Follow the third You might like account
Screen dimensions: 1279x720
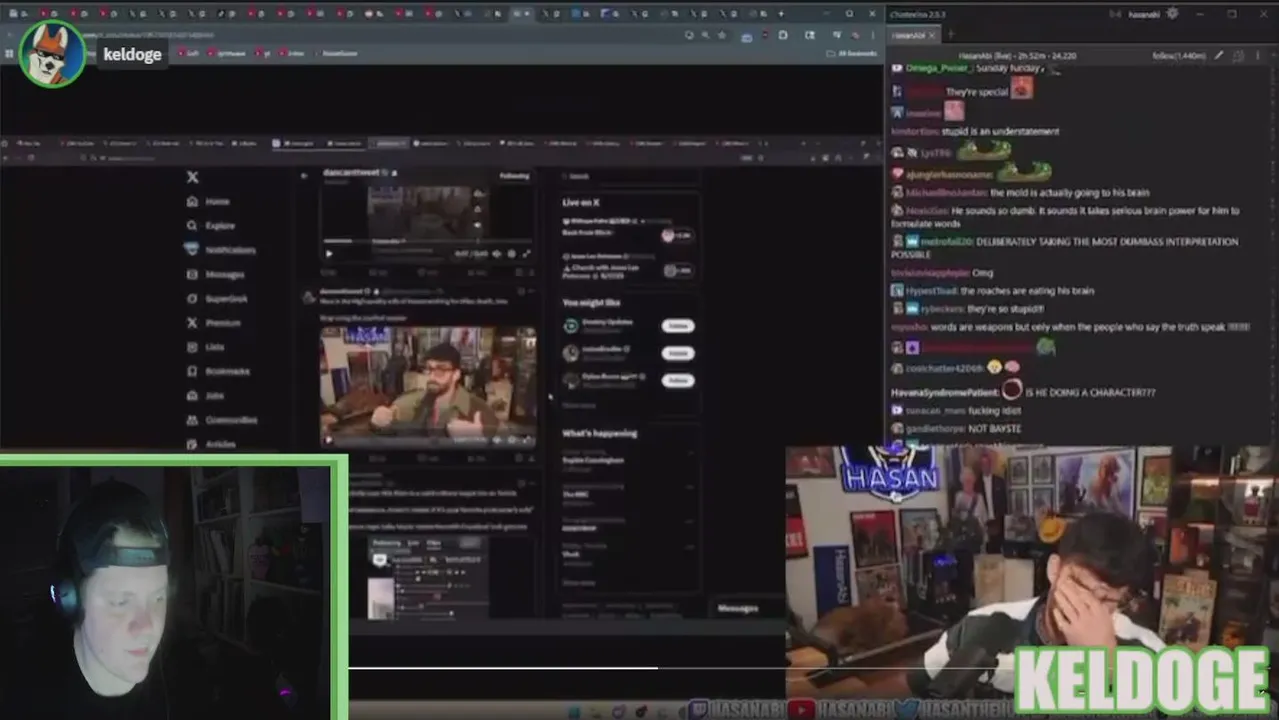click(x=677, y=380)
